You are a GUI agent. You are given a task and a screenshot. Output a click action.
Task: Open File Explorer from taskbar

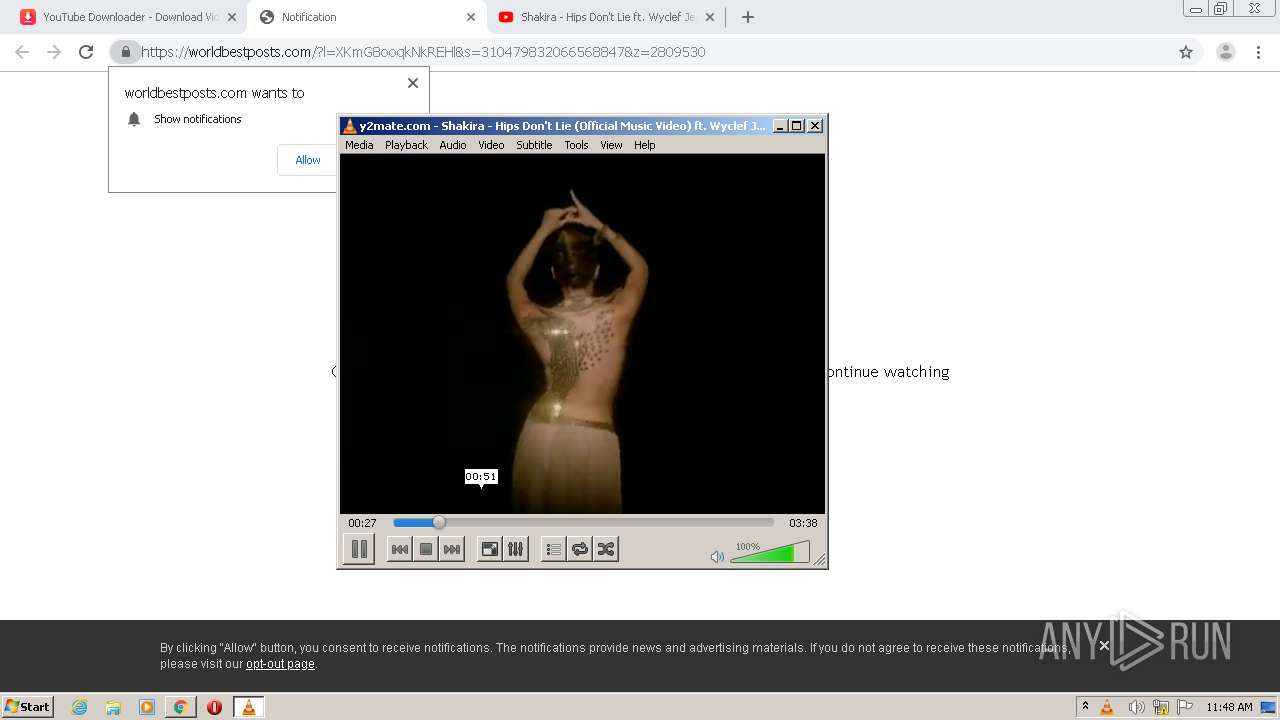click(113, 707)
